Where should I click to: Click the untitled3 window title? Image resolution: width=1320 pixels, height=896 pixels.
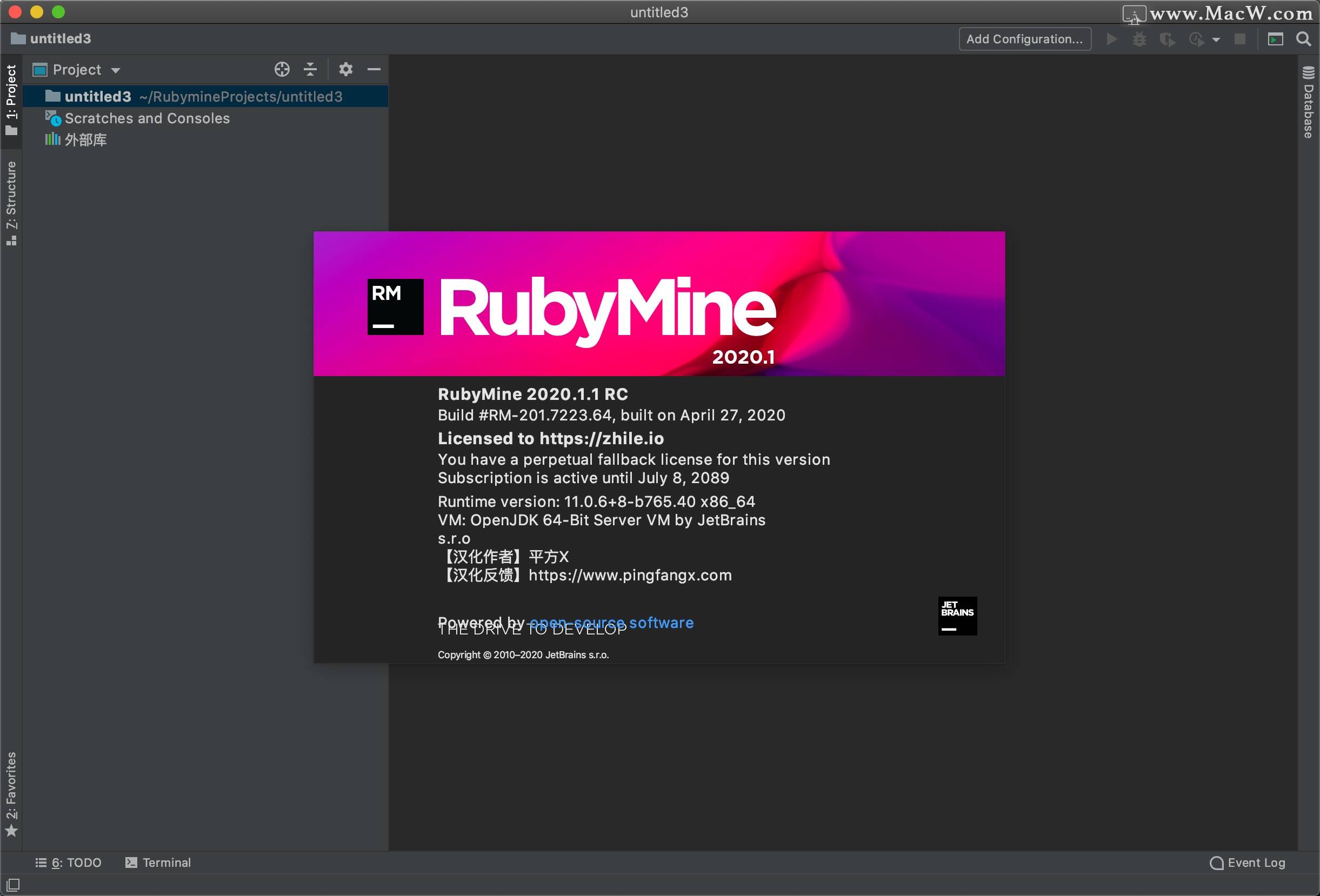point(659,12)
